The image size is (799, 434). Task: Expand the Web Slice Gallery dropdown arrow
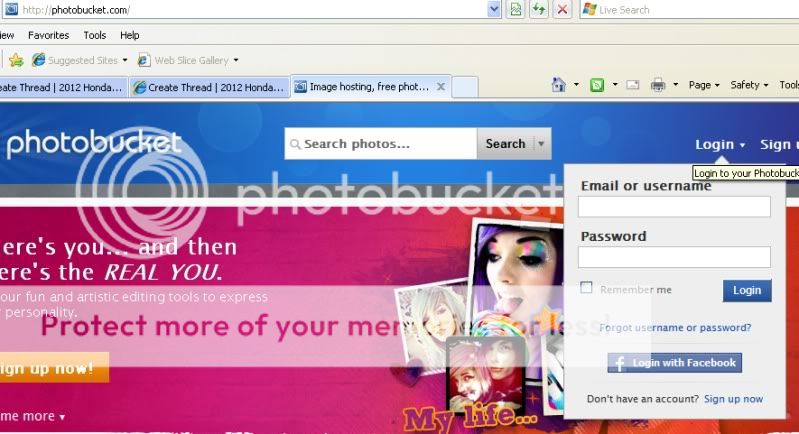(x=236, y=60)
